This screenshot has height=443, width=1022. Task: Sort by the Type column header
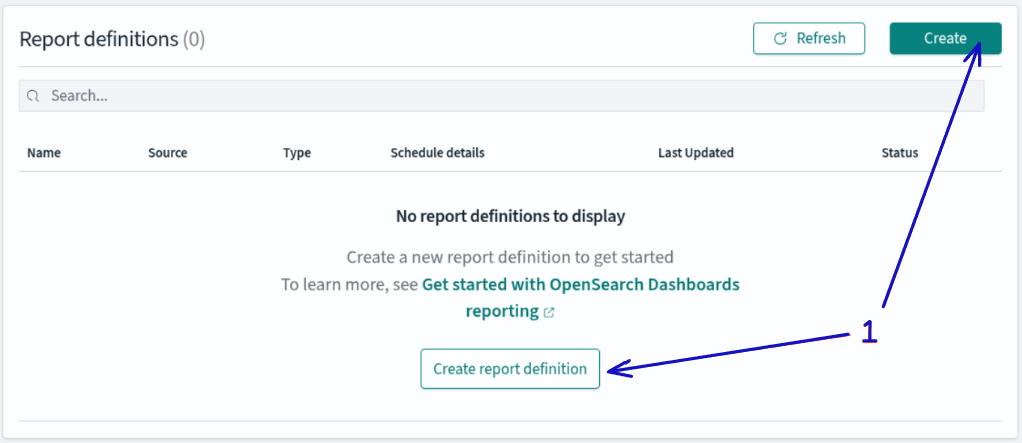pyautogui.click(x=297, y=153)
